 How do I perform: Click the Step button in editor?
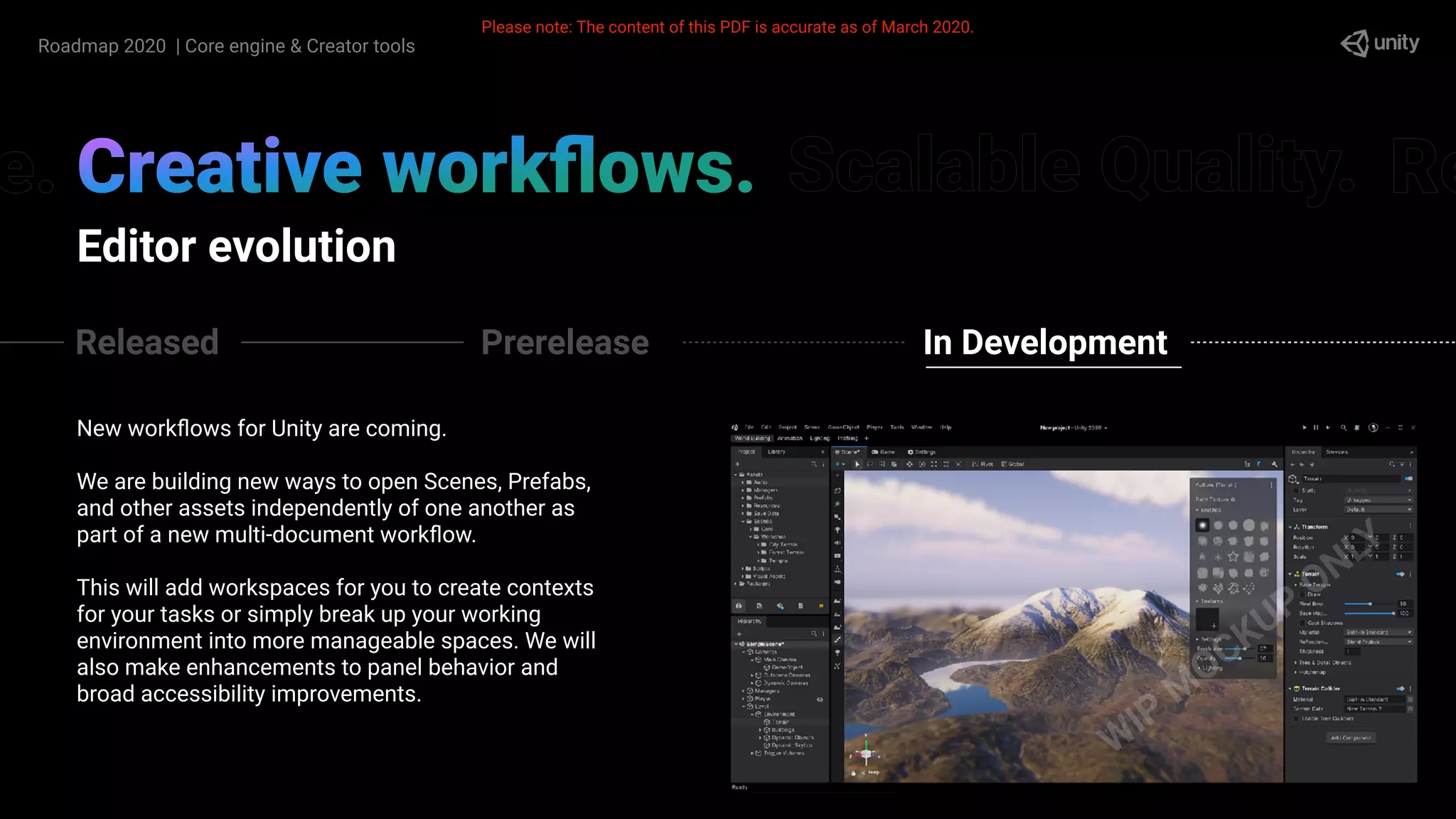[x=1328, y=427]
